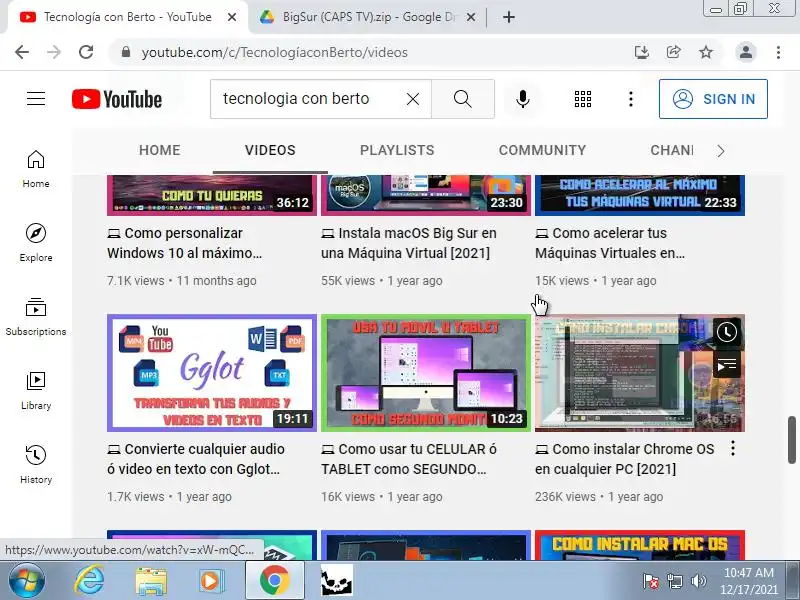Click Watch later clock on Chrome OS thumbnail

point(727,333)
